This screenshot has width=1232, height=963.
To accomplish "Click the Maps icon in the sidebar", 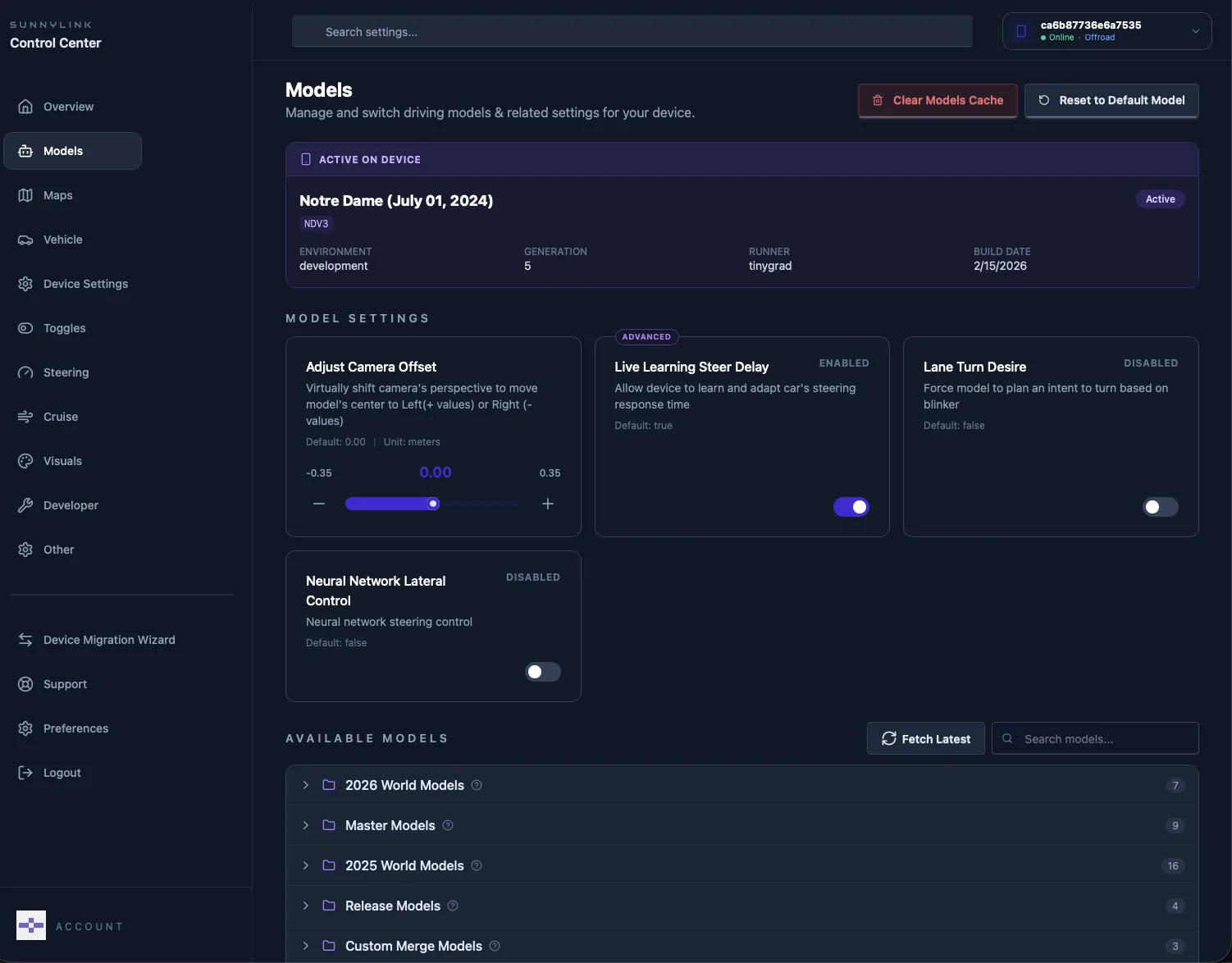I will tap(25, 195).
